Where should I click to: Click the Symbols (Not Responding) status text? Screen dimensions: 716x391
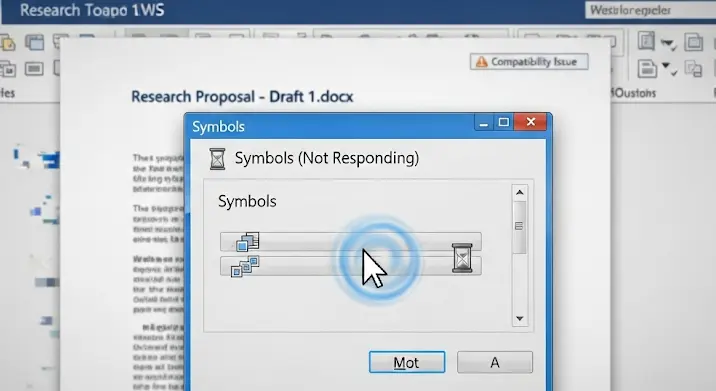click(326, 158)
